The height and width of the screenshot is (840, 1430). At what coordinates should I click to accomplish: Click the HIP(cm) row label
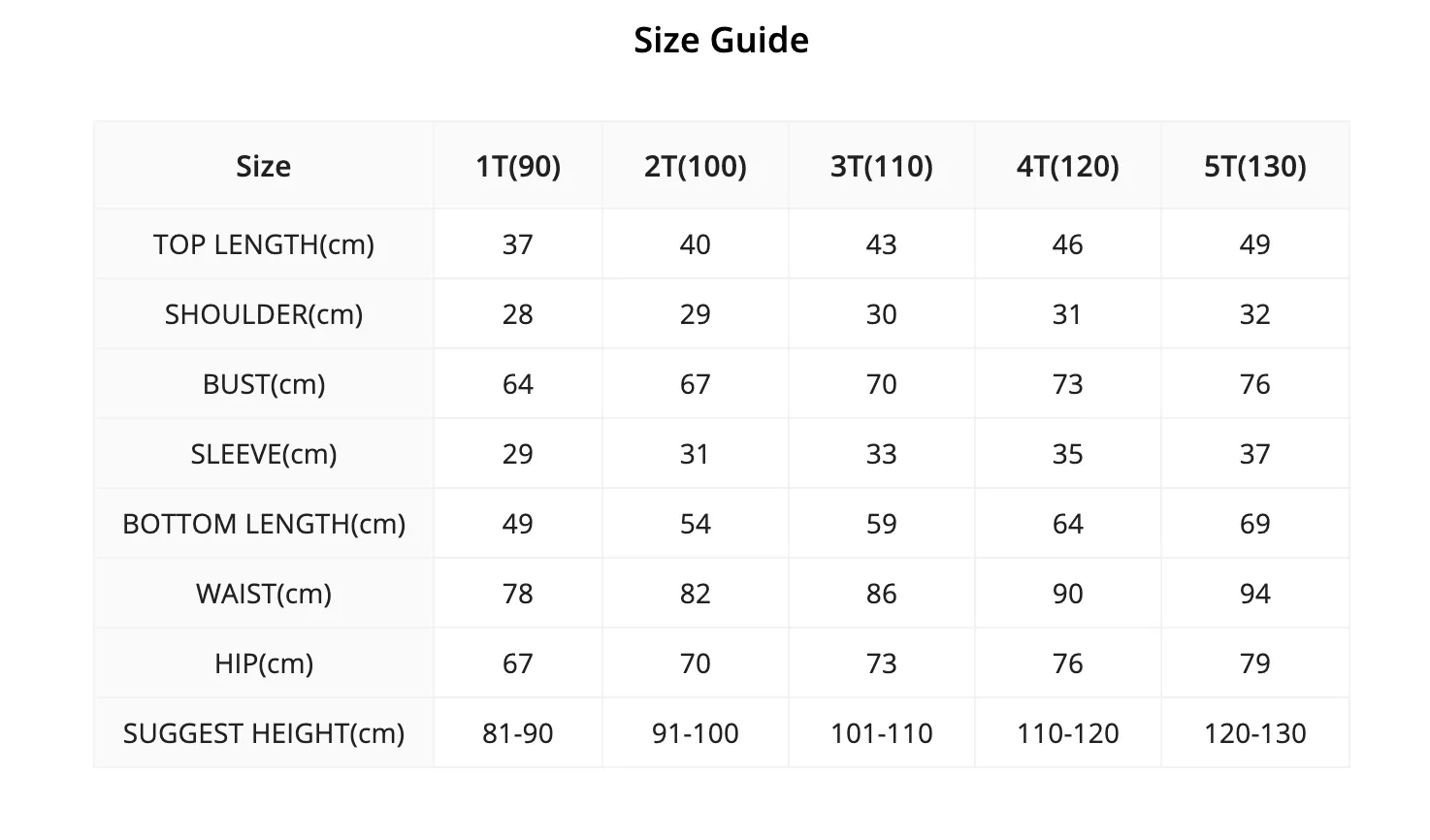[x=264, y=663]
